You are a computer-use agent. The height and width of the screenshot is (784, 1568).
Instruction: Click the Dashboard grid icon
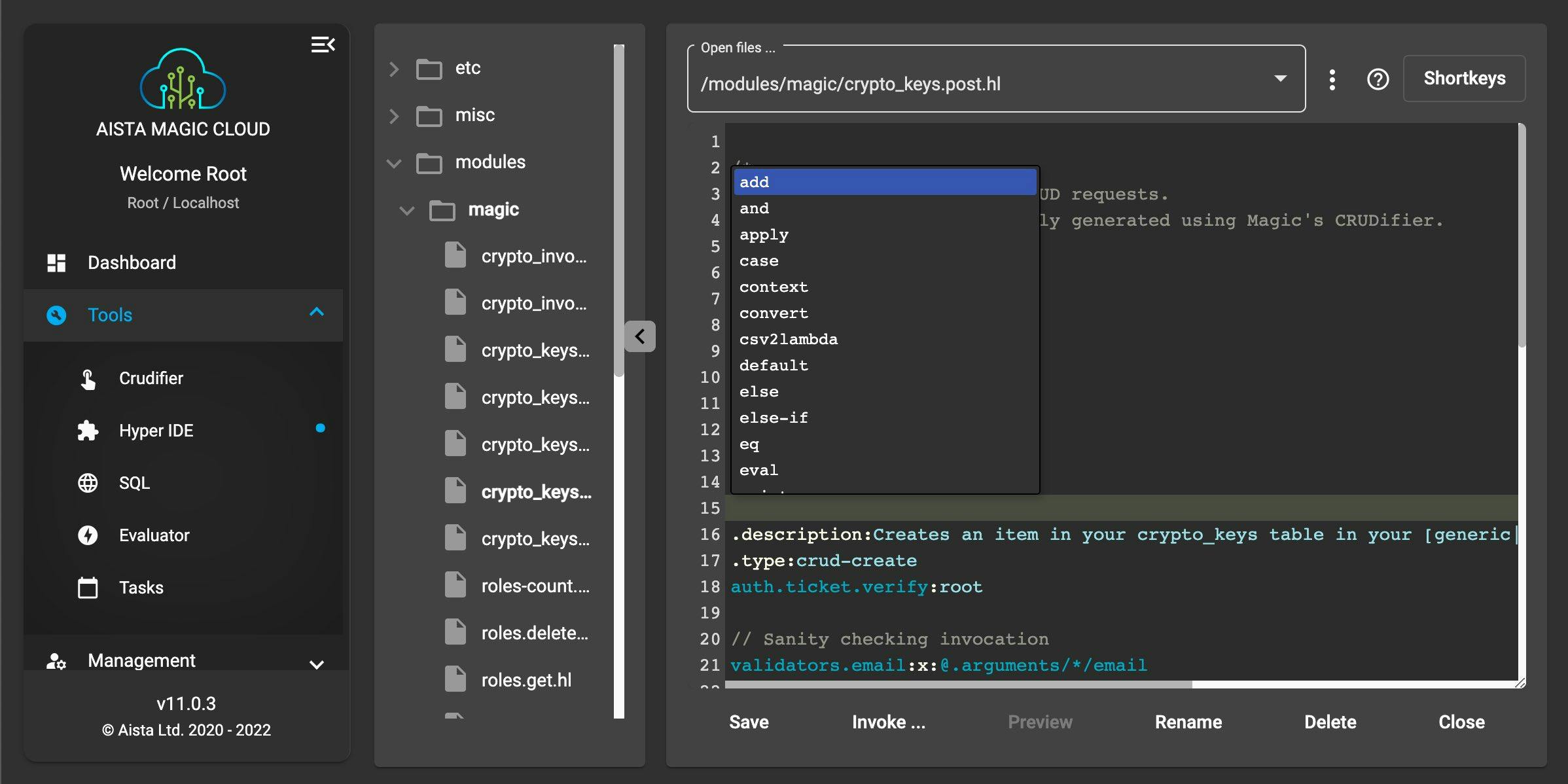(x=56, y=262)
